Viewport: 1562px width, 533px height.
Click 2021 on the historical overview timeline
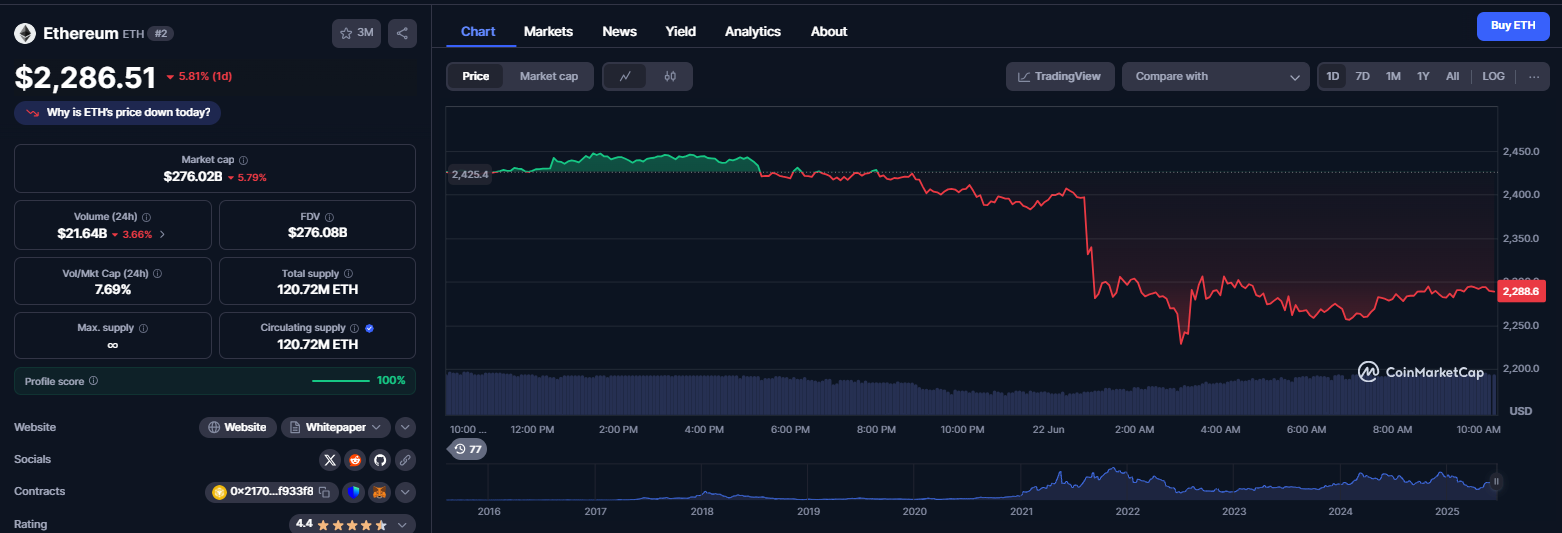click(1021, 511)
